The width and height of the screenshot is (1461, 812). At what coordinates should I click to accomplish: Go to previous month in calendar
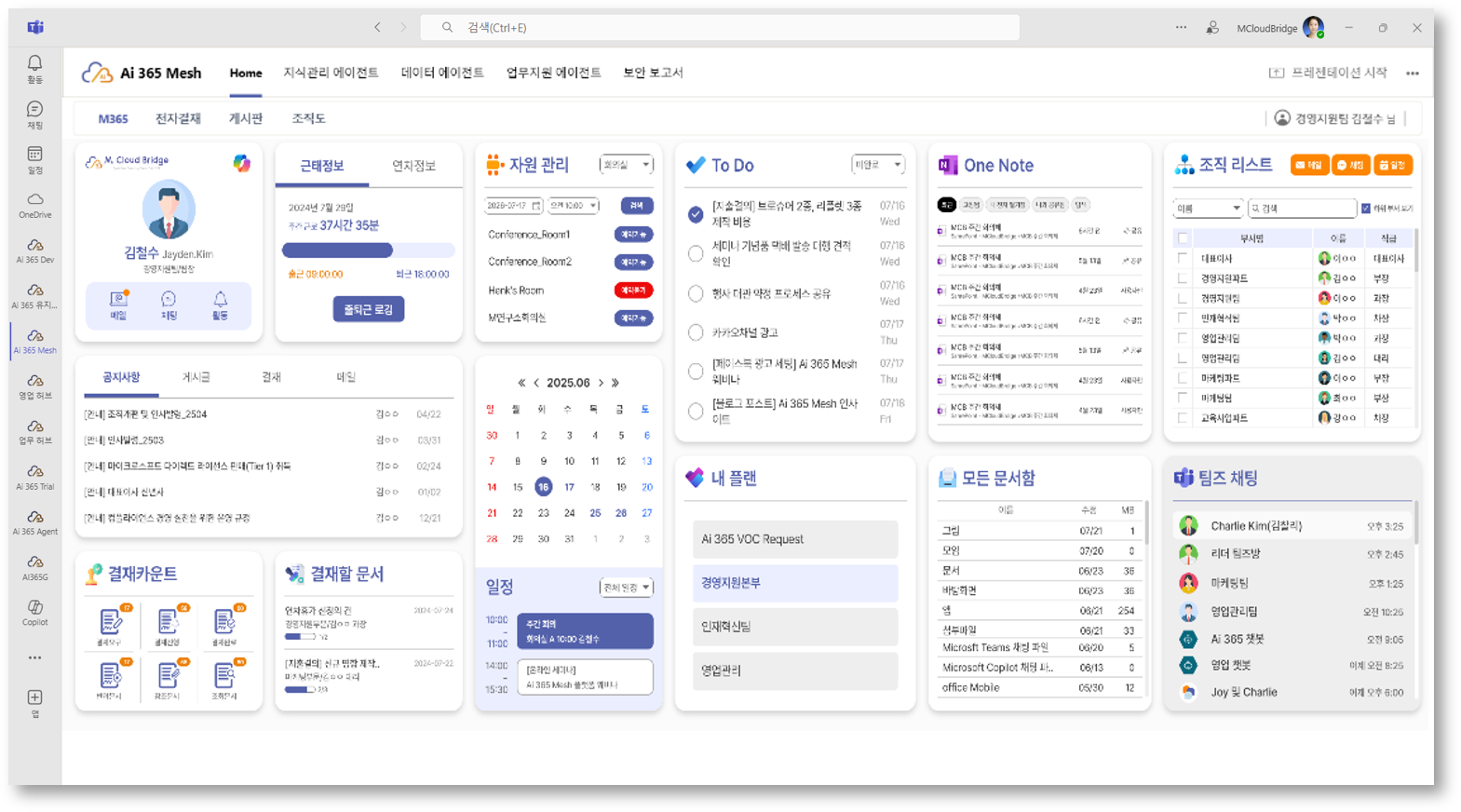(536, 383)
